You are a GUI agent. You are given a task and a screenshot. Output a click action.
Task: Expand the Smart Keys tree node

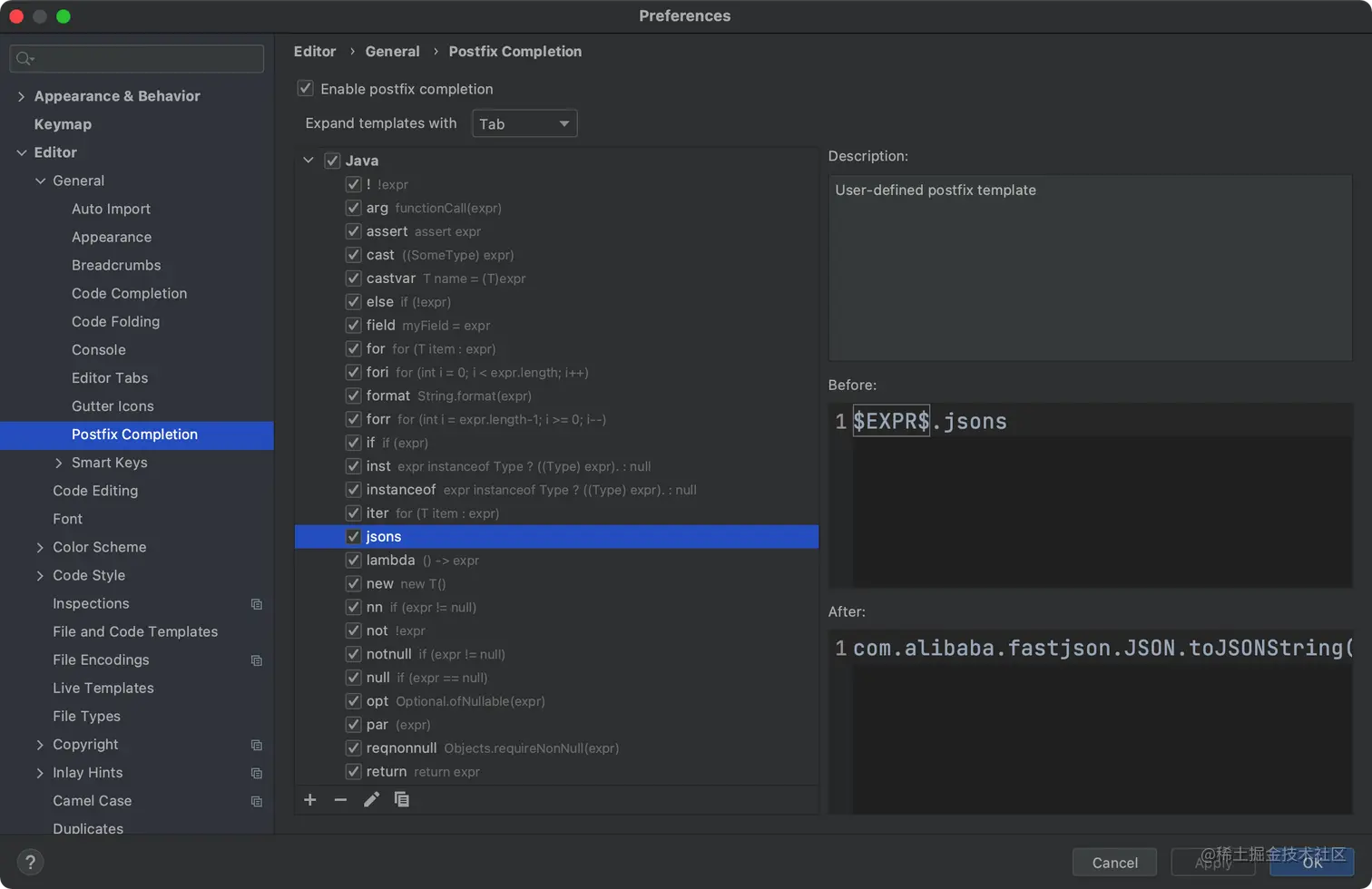(x=59, y=463)
